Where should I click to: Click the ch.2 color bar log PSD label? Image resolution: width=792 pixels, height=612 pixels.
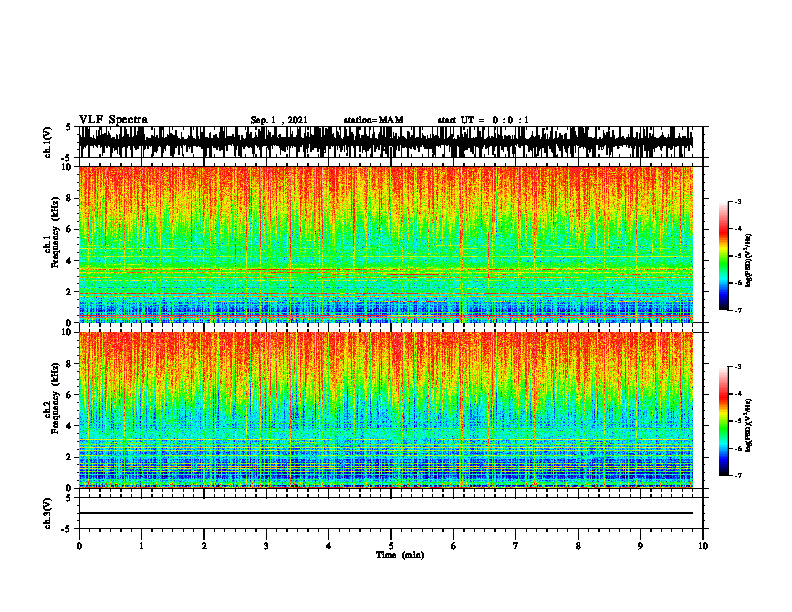(x=749, y=426)
